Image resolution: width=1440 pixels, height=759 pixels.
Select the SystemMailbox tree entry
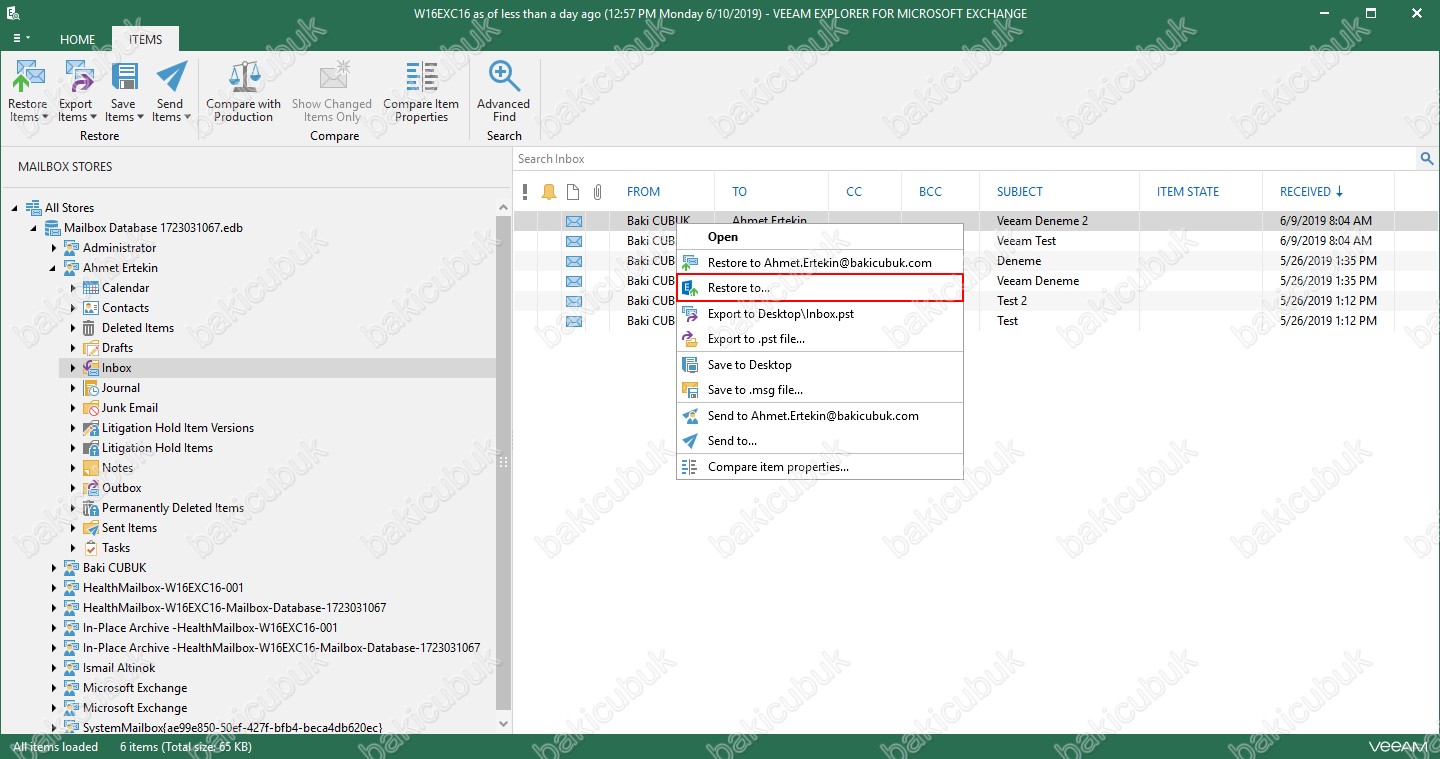point(232,727)
